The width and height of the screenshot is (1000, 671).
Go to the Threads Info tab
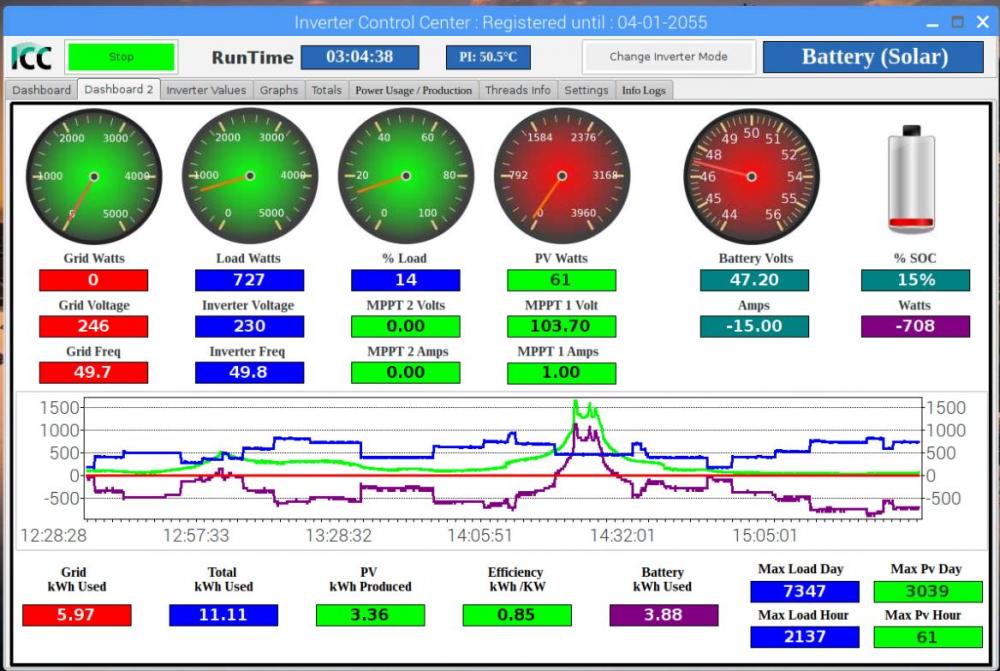point(518,90)
